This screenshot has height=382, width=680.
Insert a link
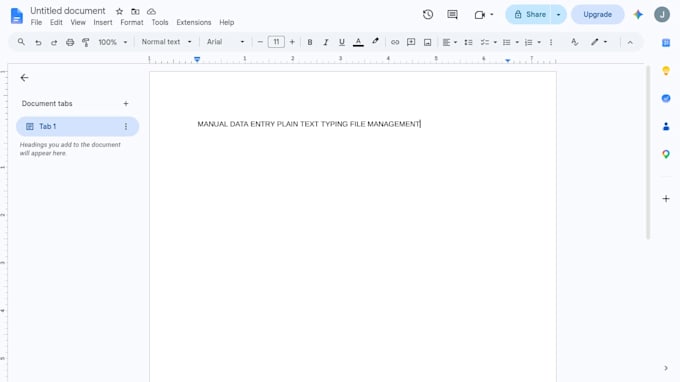pos(395,42)
